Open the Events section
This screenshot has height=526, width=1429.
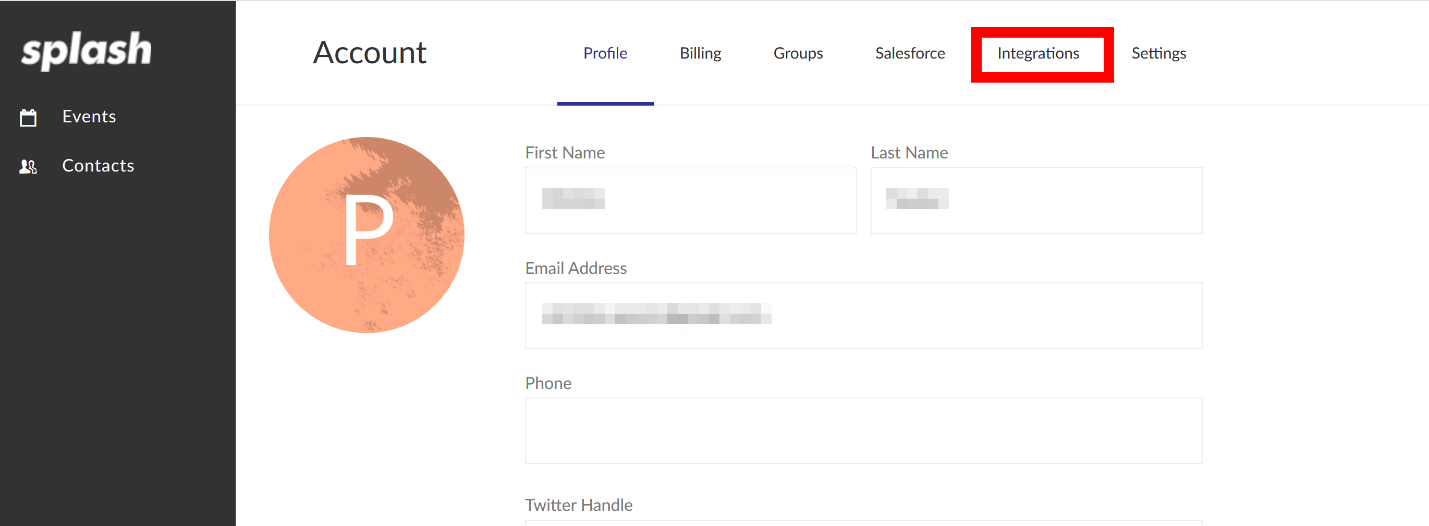tap(89, 116)
